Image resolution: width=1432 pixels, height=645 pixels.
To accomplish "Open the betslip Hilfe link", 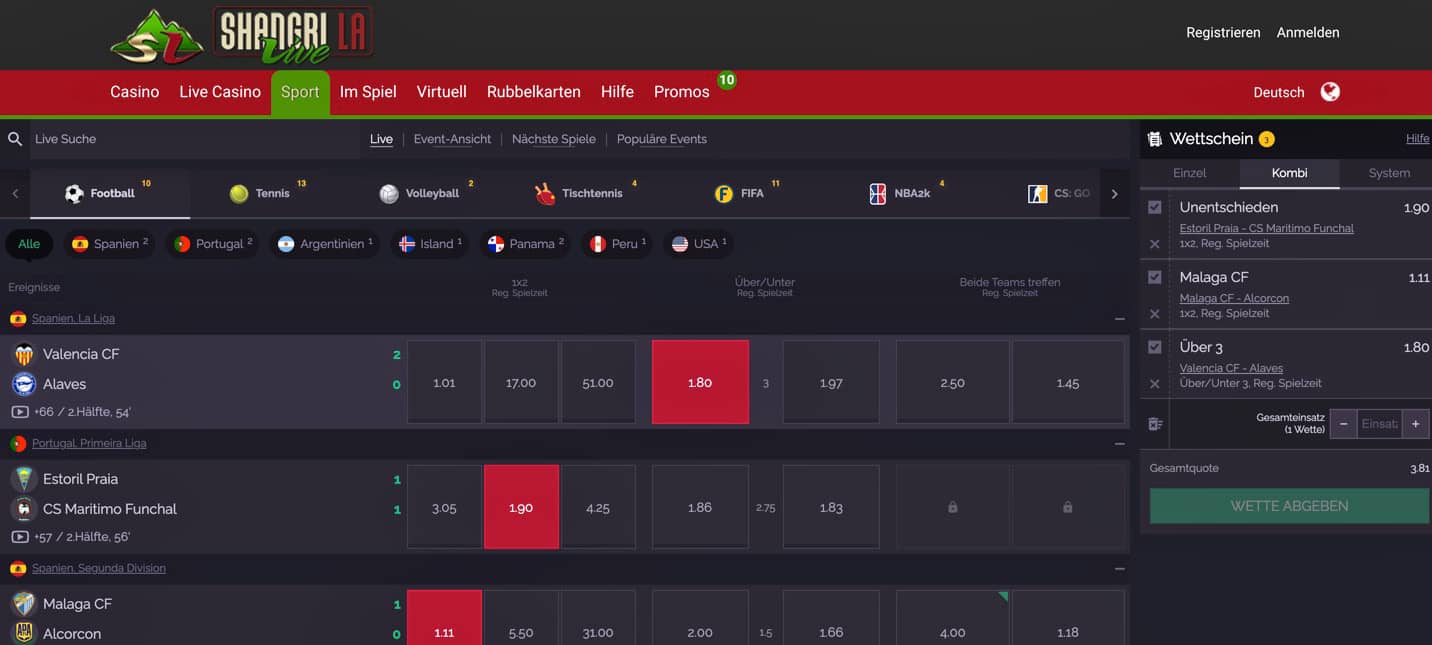I will tap(1418, 139).
